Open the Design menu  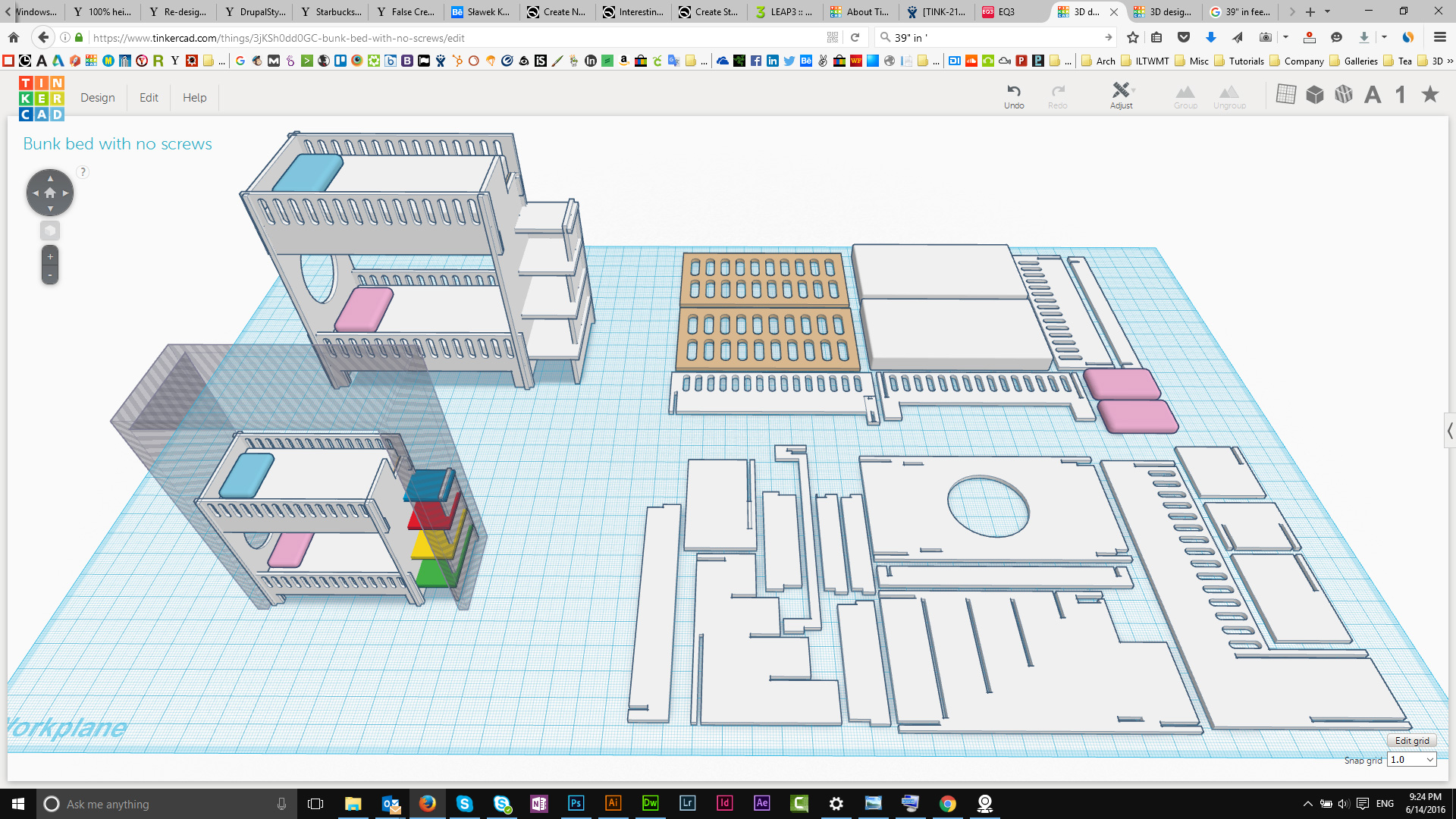[98, 98]
